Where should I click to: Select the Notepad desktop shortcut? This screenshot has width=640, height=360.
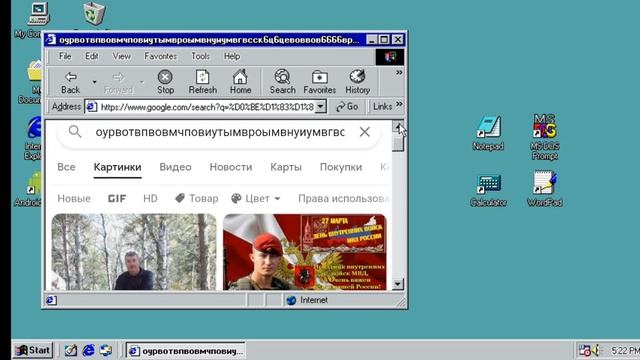pos(488,133)
